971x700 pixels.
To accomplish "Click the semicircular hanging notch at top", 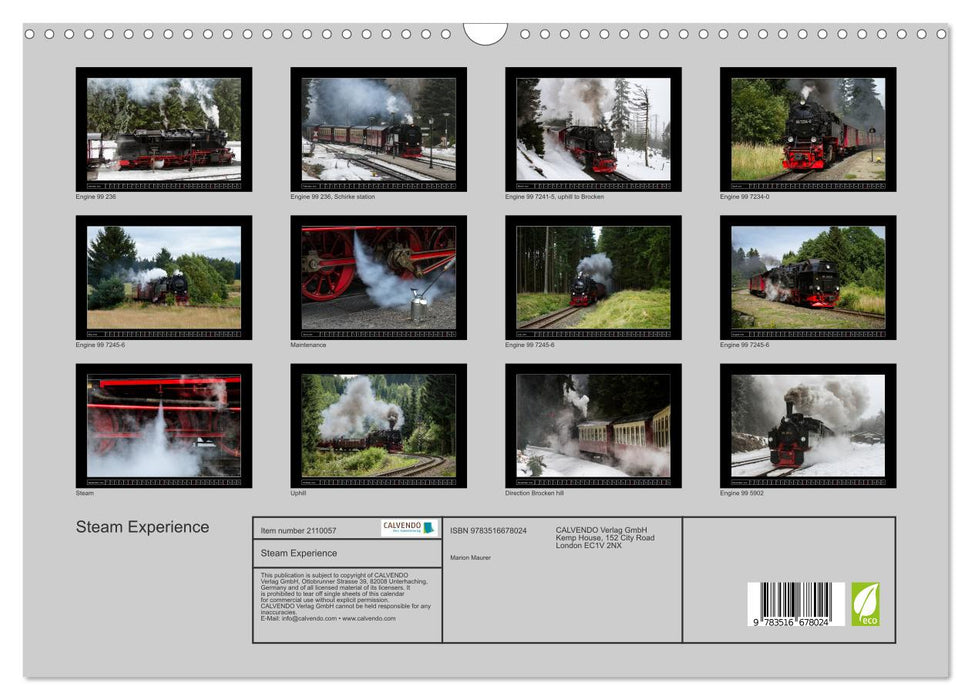I will (485, 34).
